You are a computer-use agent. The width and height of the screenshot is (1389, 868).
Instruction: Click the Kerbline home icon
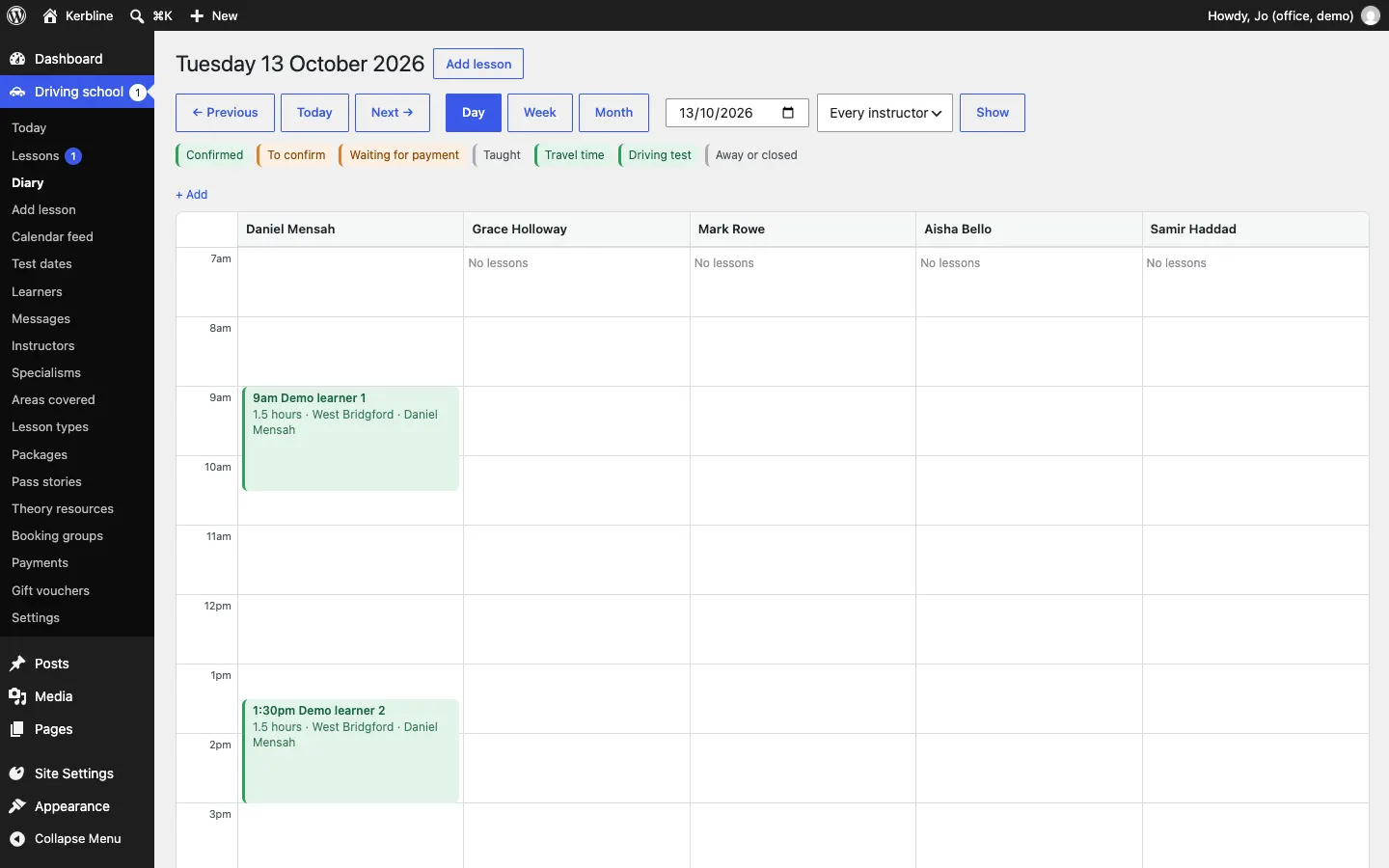coord(50,15)
